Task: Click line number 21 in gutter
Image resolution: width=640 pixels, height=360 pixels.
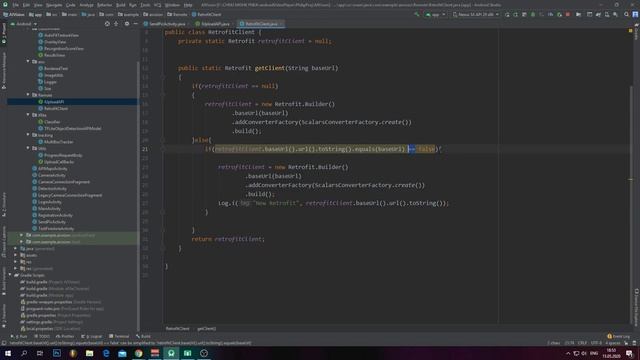Action: (x=145, y=149)
